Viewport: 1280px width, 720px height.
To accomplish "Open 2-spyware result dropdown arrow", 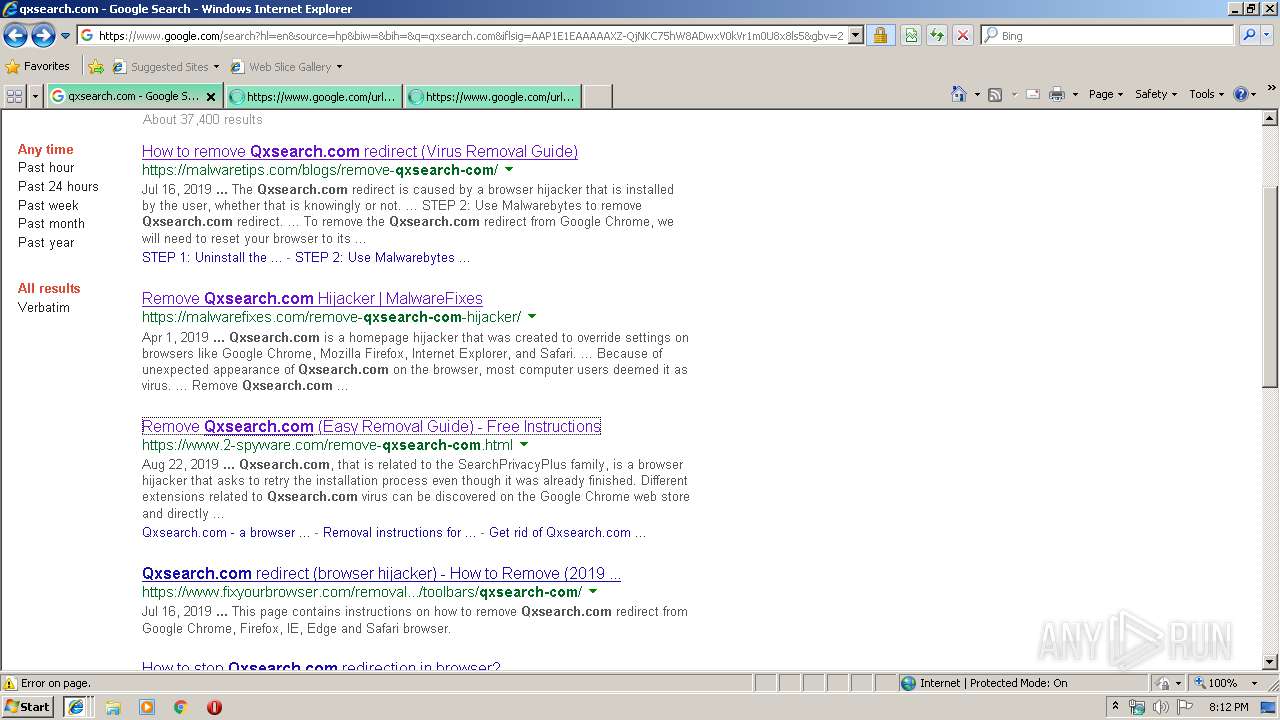I will click(524, 445).
